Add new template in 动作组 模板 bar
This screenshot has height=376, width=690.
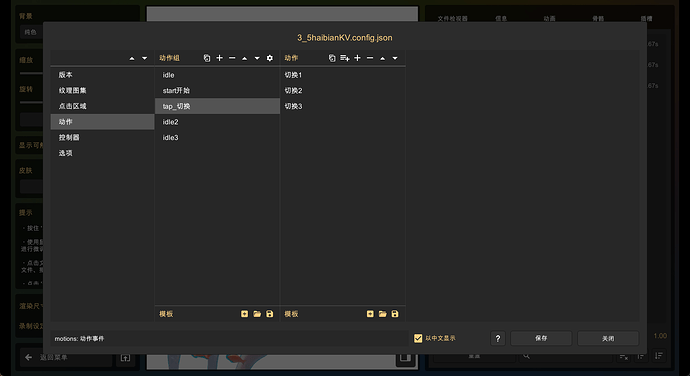point(245,314)
